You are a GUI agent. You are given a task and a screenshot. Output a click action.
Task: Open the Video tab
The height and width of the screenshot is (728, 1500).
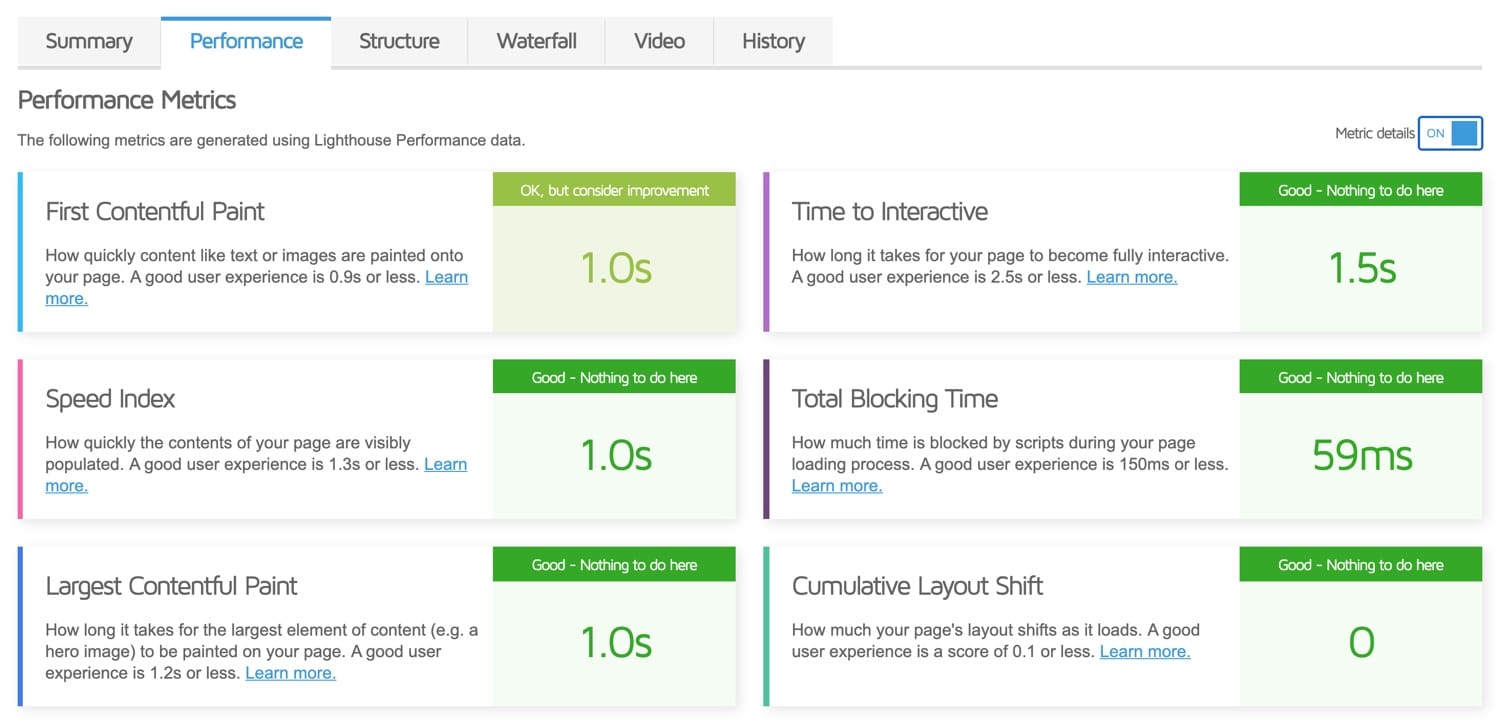(x=659, y=41)
